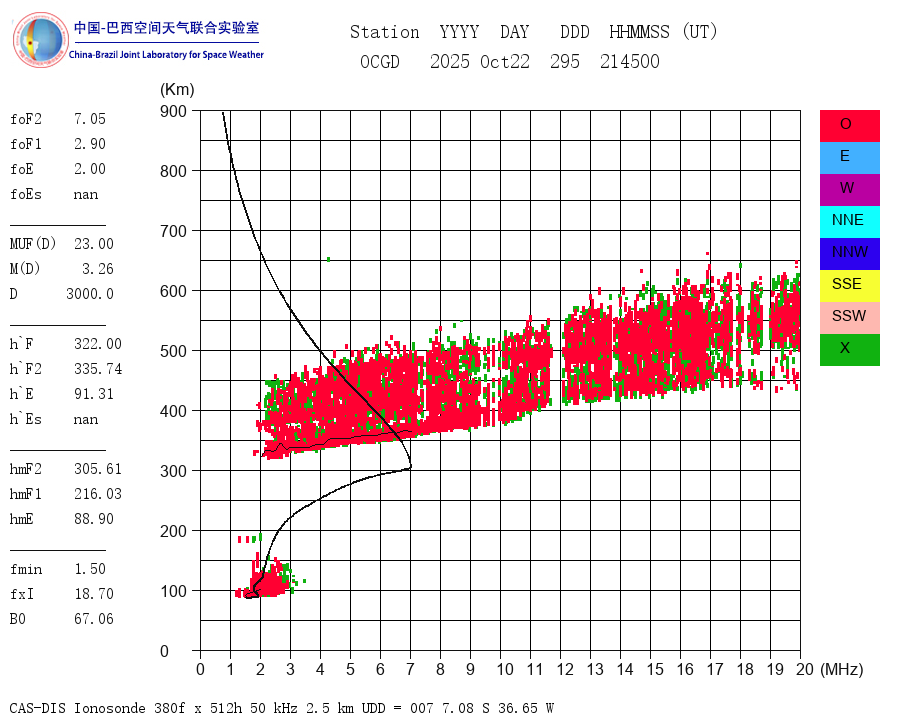Click the UT time 214500
Viewport: 900px width, 720px height.
(630, 61)
